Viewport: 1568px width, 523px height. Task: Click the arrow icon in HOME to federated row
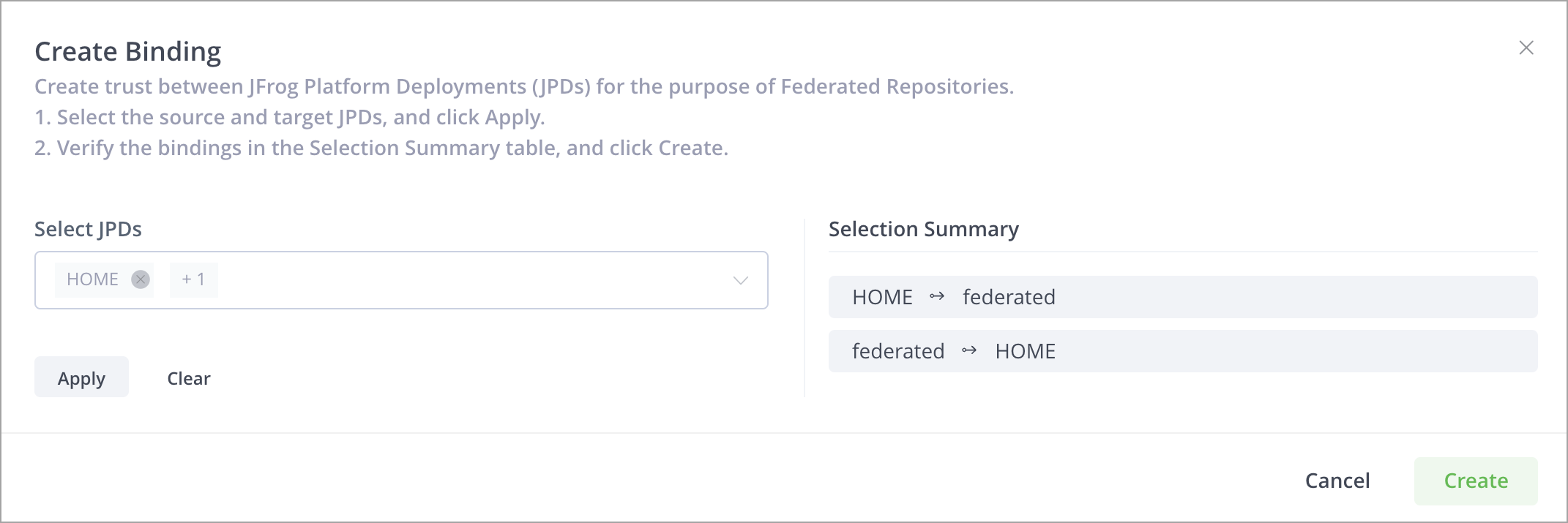(x=937, y=296)
